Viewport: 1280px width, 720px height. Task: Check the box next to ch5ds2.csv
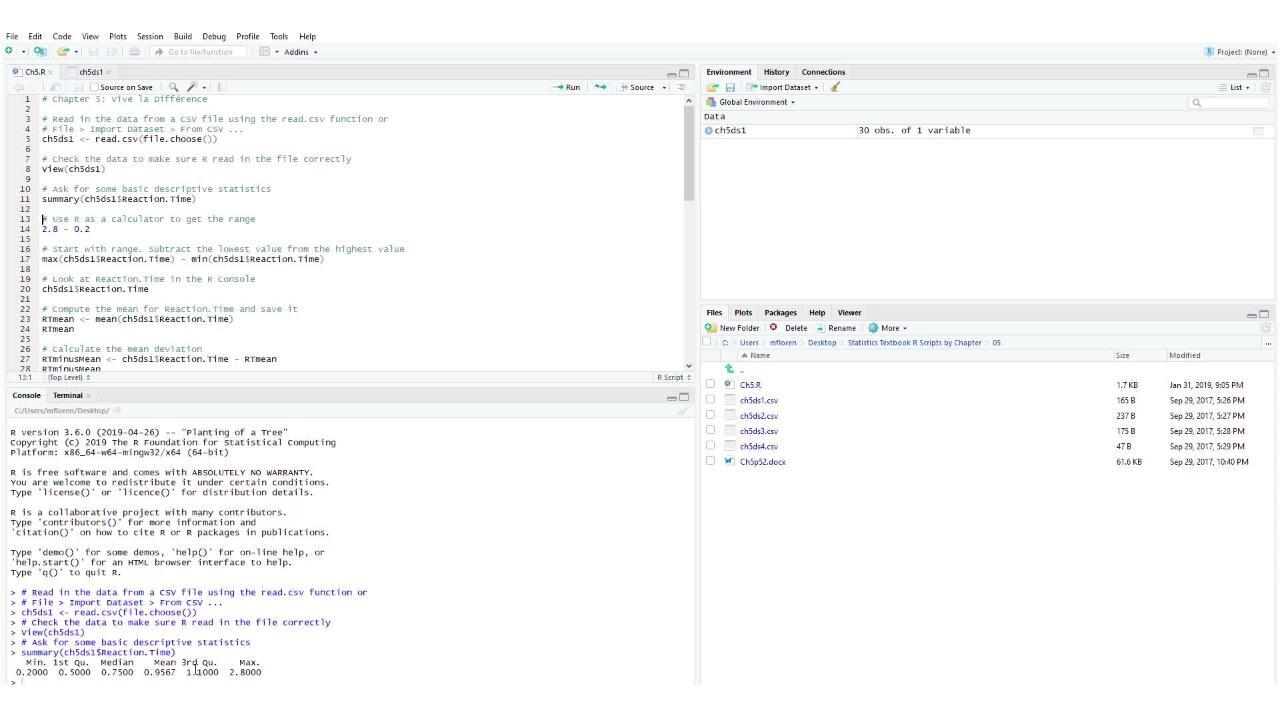pos(710,415)
